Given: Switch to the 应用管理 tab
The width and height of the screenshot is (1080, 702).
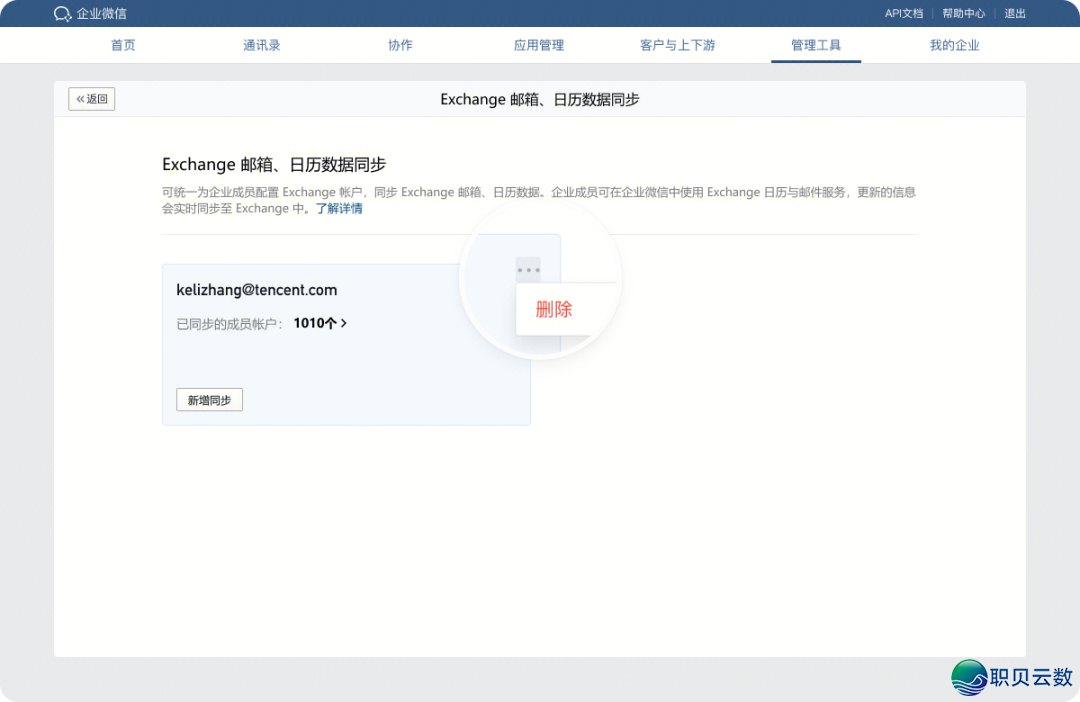Looking at the screenshot, I should [539, 44].
